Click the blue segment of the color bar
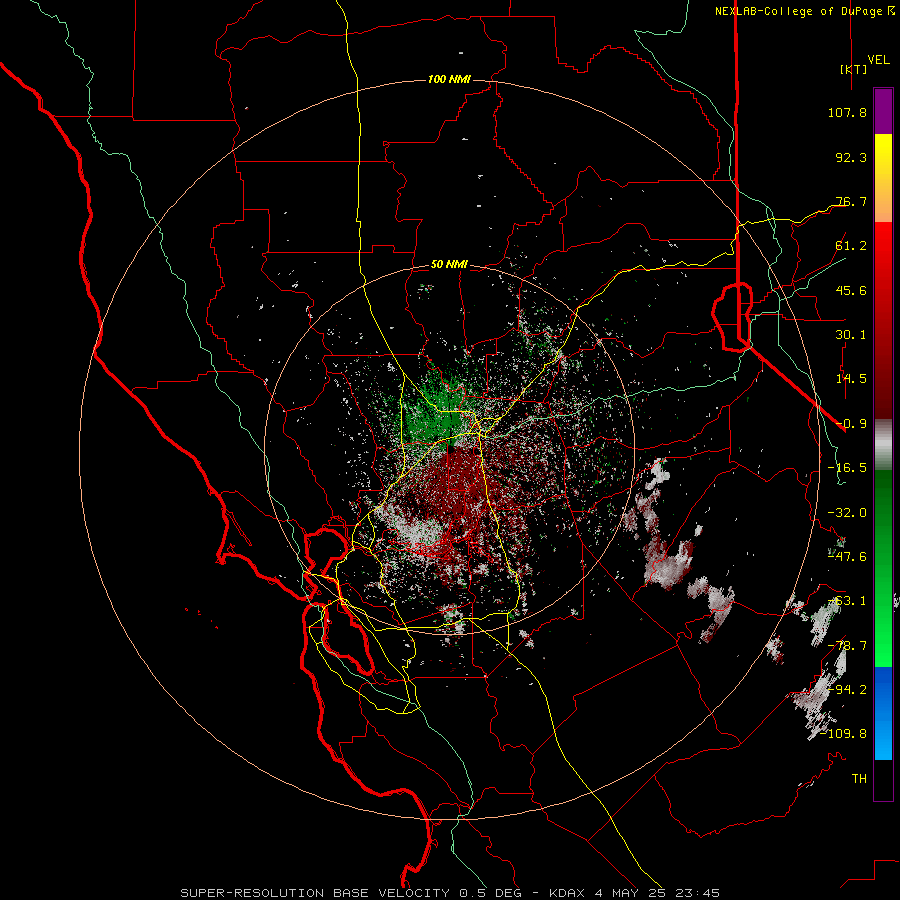900x900 pixels. (883, 713)
